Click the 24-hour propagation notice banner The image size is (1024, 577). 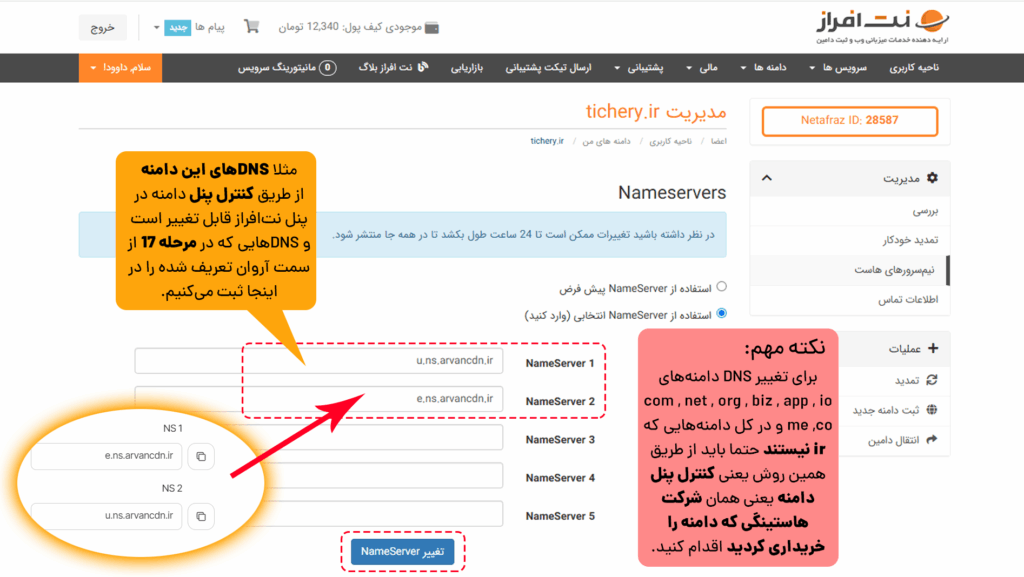pyautogui.click(x=402, y=234)
